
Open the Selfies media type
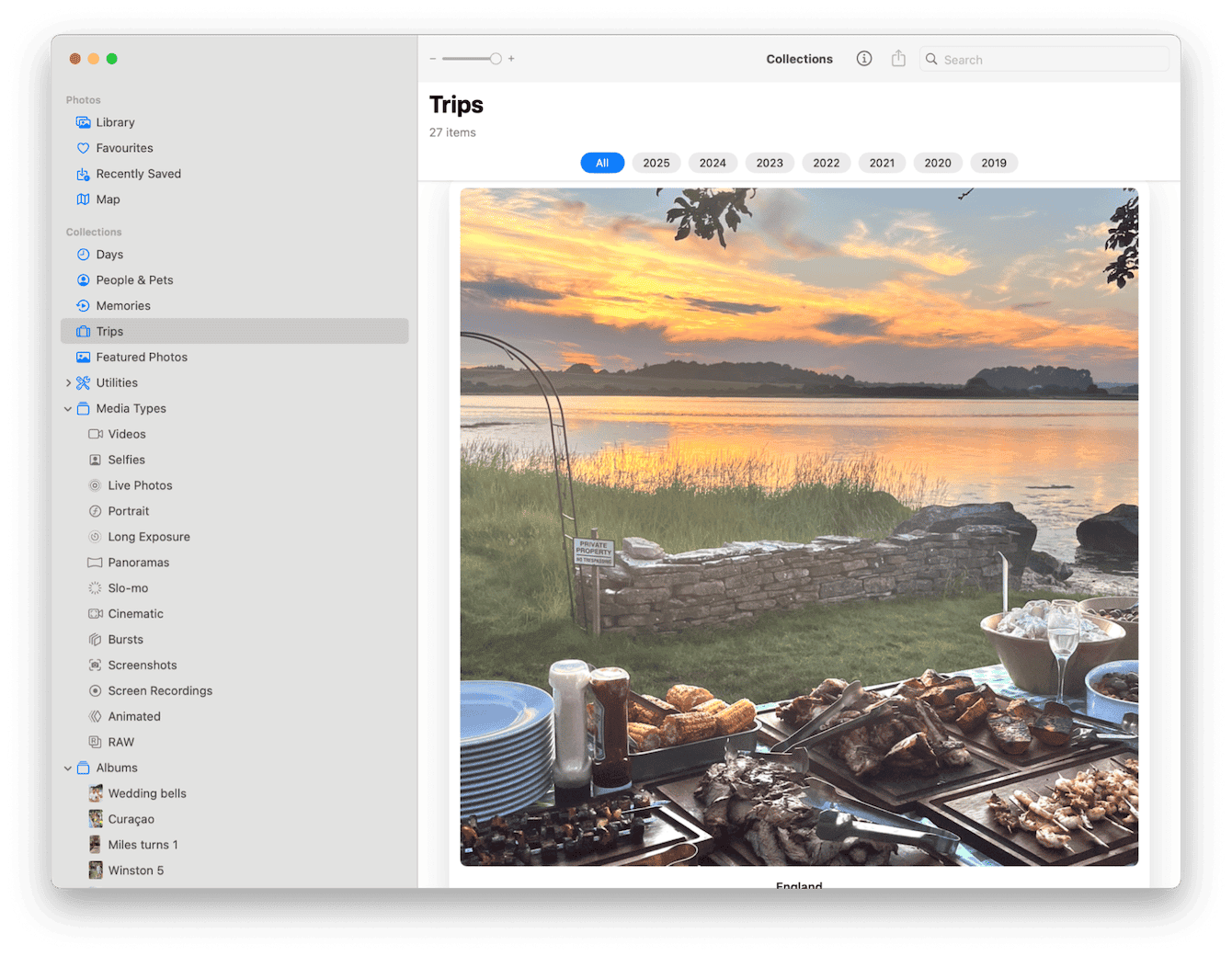[128, 459]
